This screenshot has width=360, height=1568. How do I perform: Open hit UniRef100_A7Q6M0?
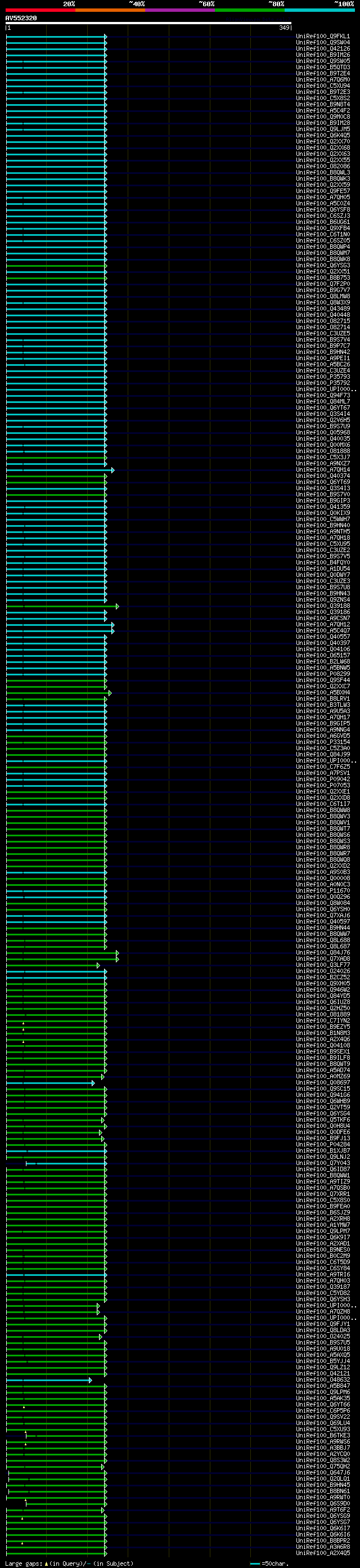tap(323, 80)
